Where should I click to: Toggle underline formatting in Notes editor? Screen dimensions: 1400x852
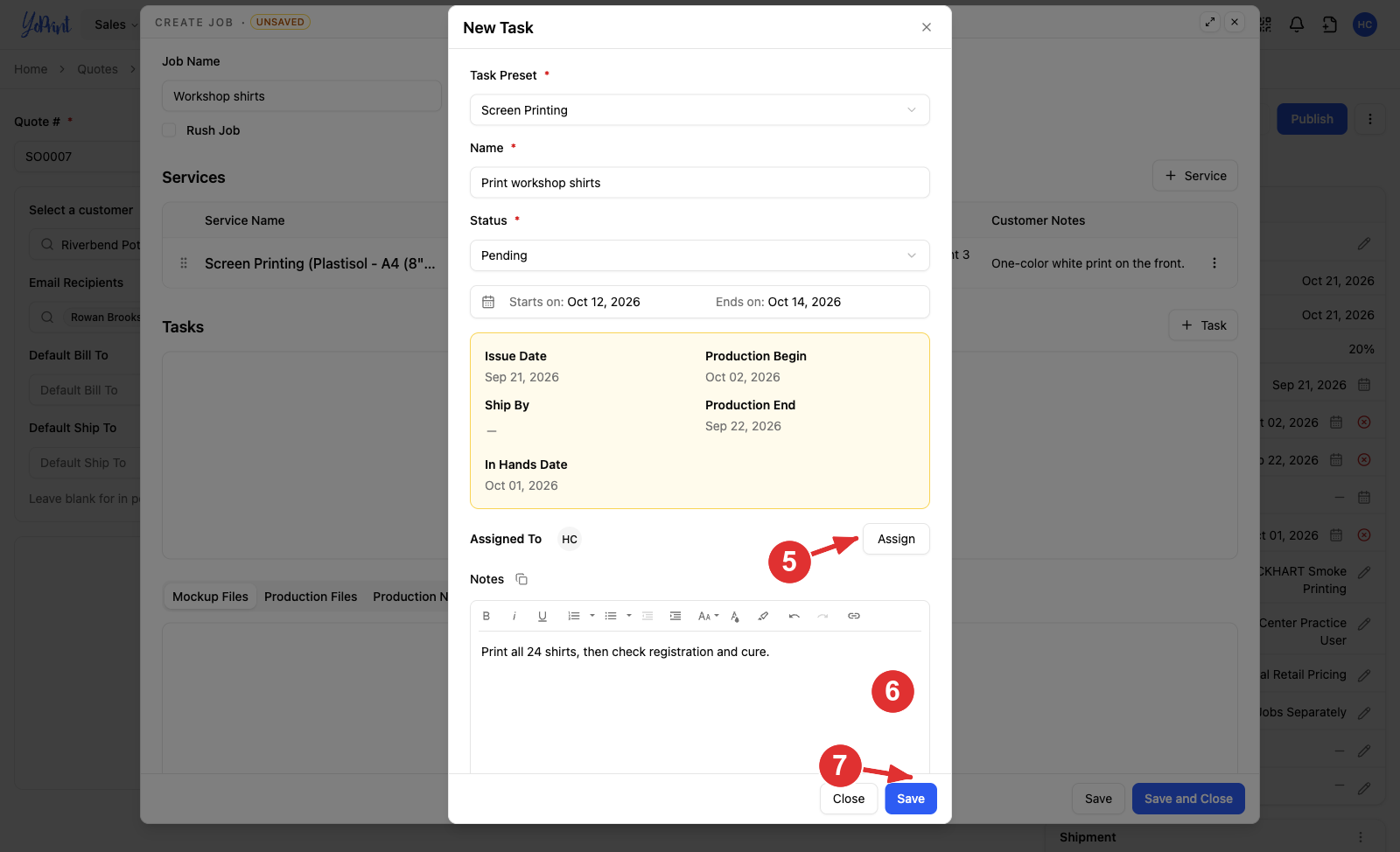pos(542,616)
